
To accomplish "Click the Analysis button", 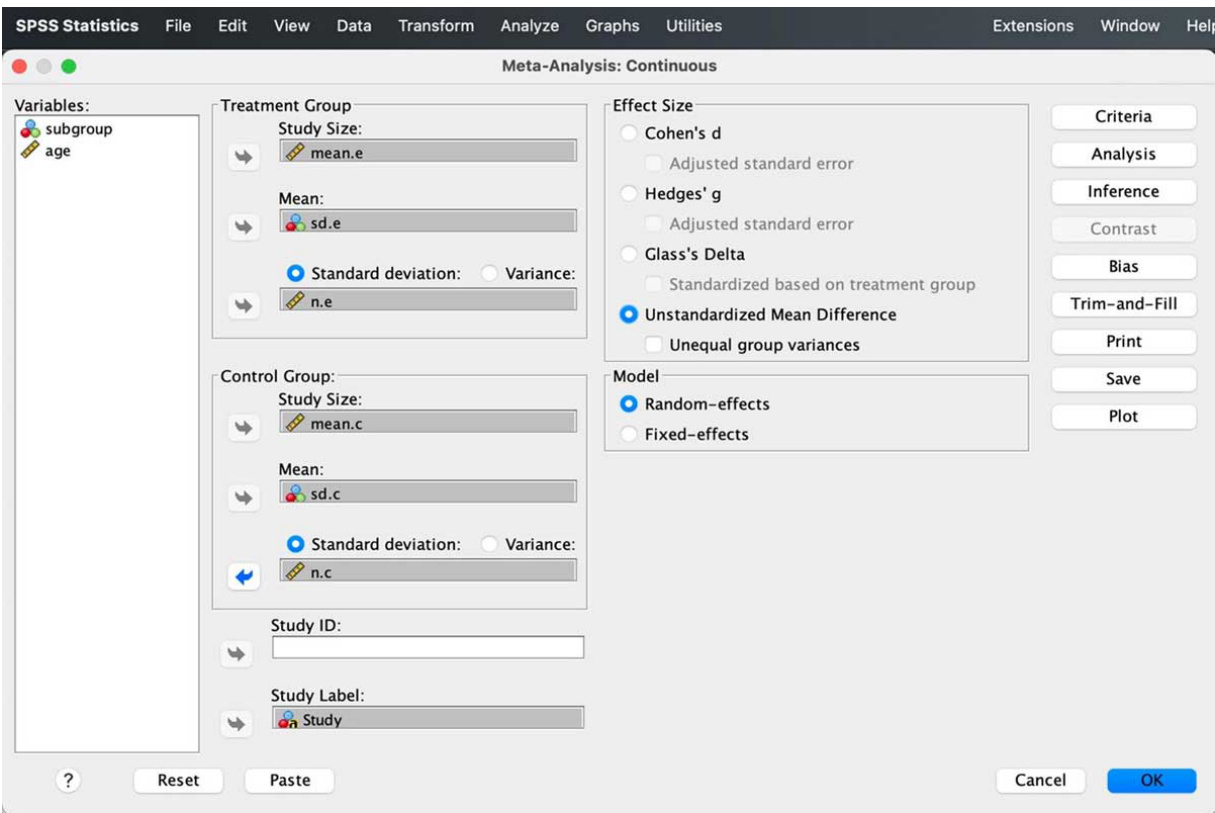I will pyautogui.click(x=1123, y=155).
